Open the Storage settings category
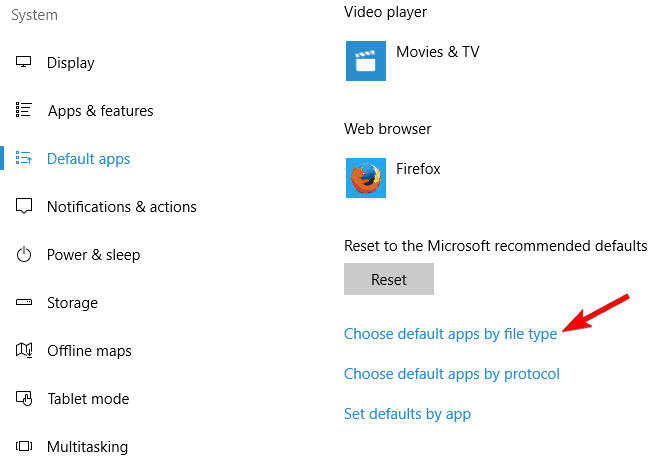The height and width of the screenshot is (475, 668). click(72, 303)
